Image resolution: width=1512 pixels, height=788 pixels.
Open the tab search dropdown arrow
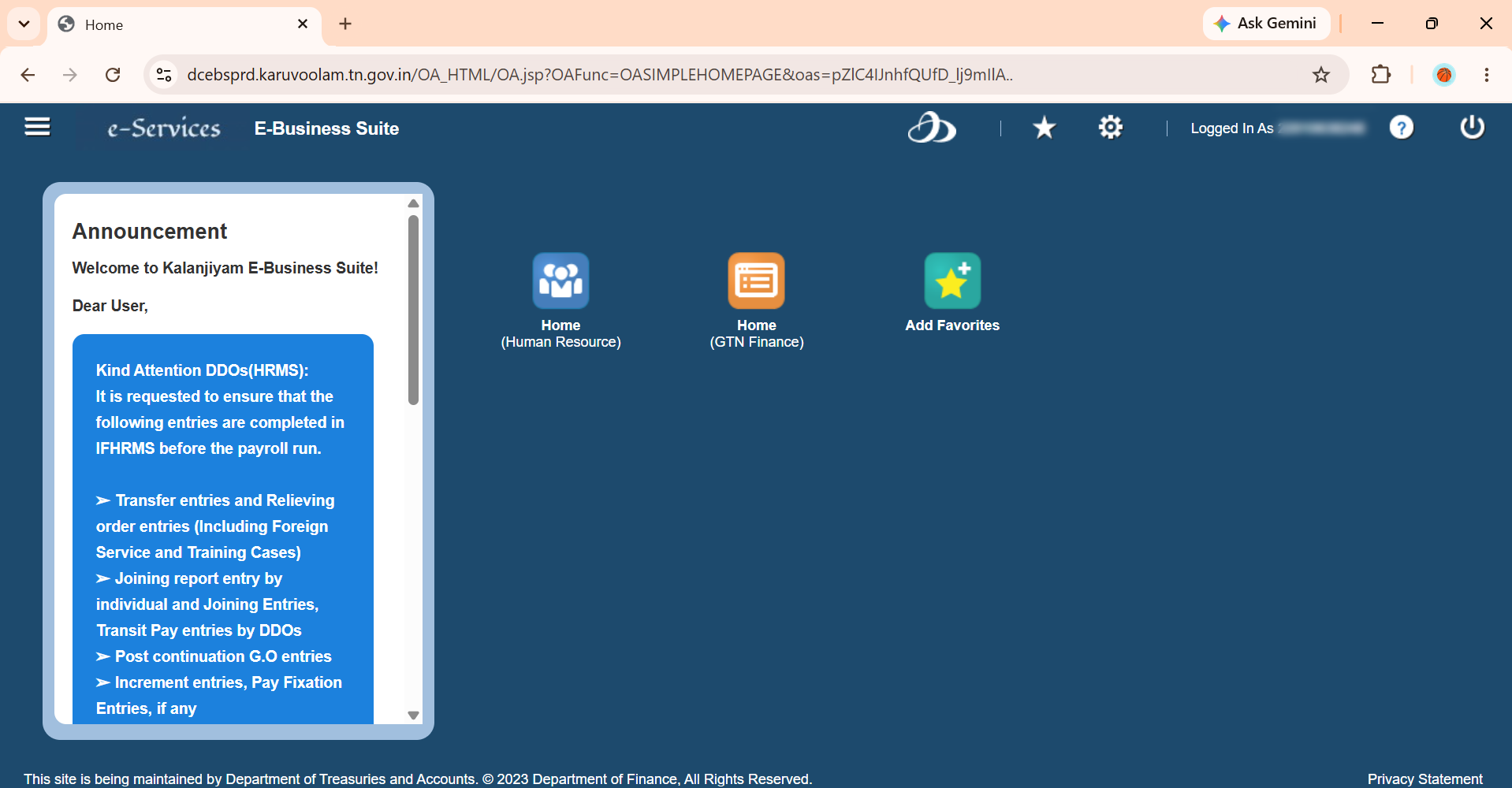tap(24, 24)
